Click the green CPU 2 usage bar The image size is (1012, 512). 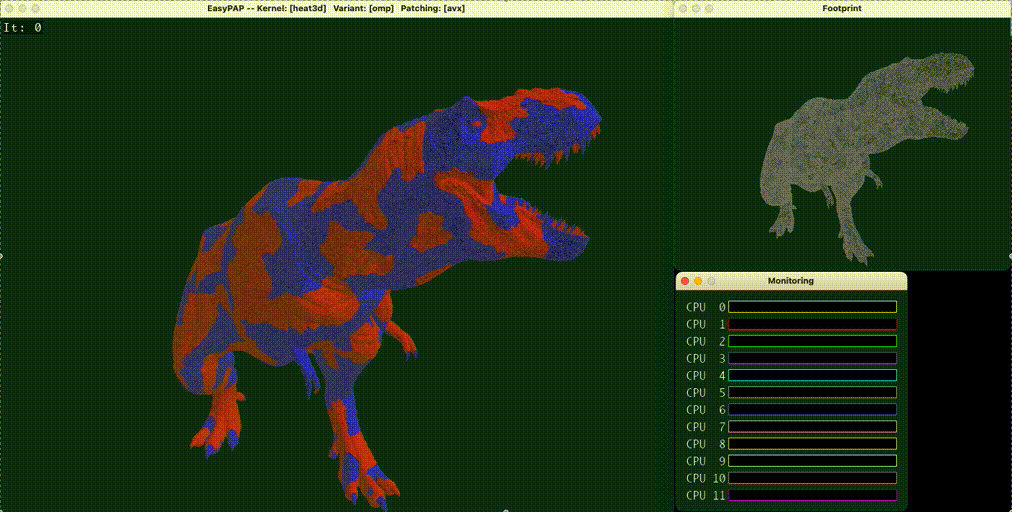click(812, 341)
